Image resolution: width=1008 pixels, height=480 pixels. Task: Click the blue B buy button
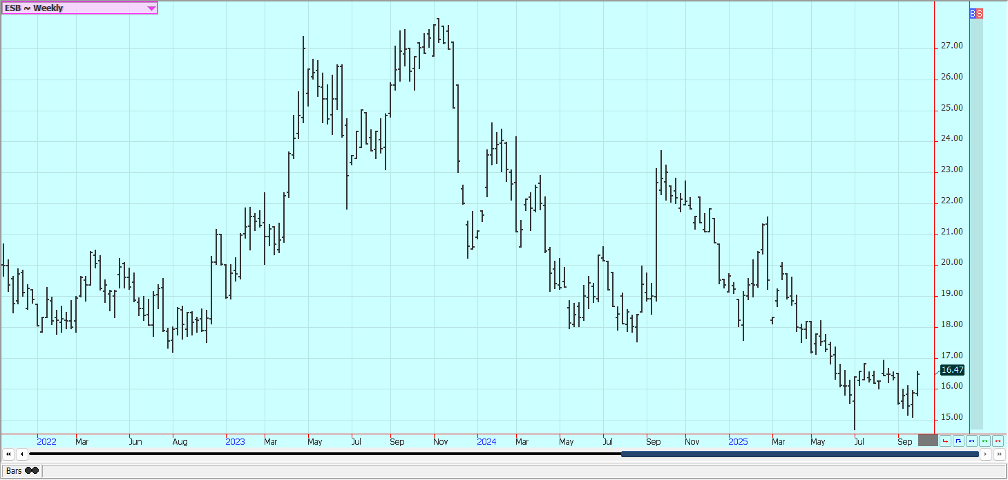click(x=973, y=13)
